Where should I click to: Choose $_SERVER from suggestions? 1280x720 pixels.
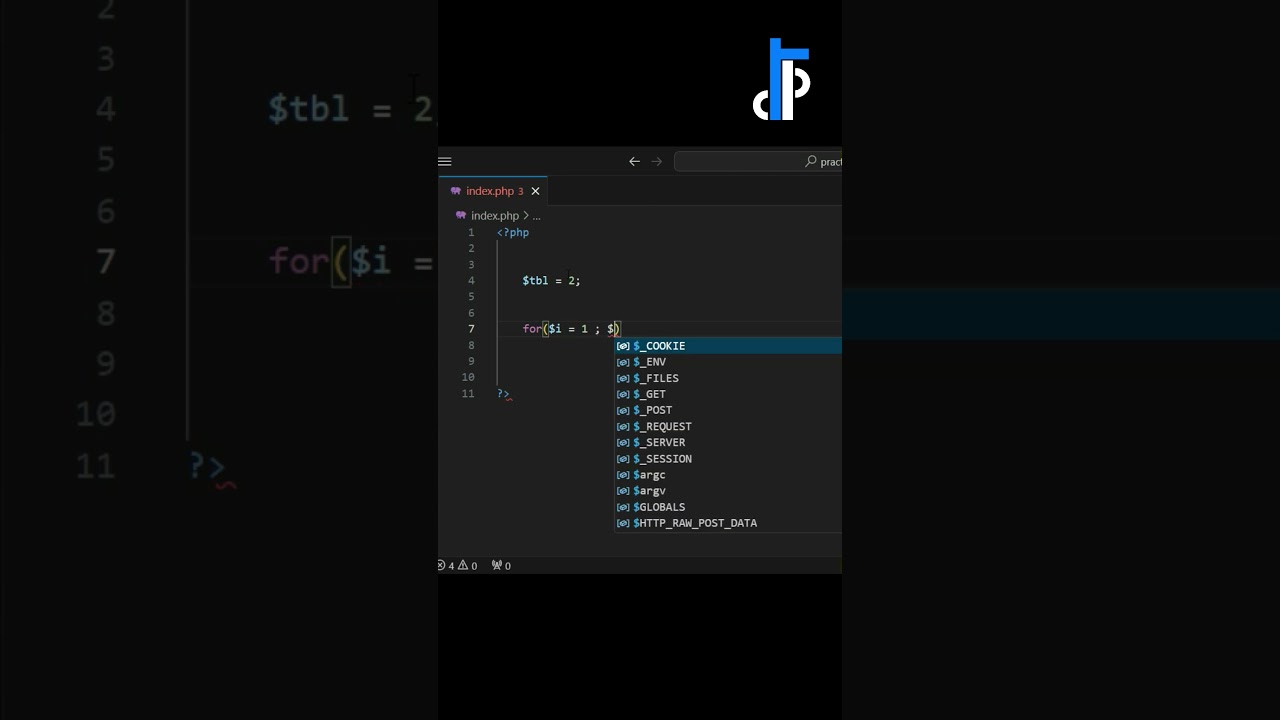click(728, 442)
